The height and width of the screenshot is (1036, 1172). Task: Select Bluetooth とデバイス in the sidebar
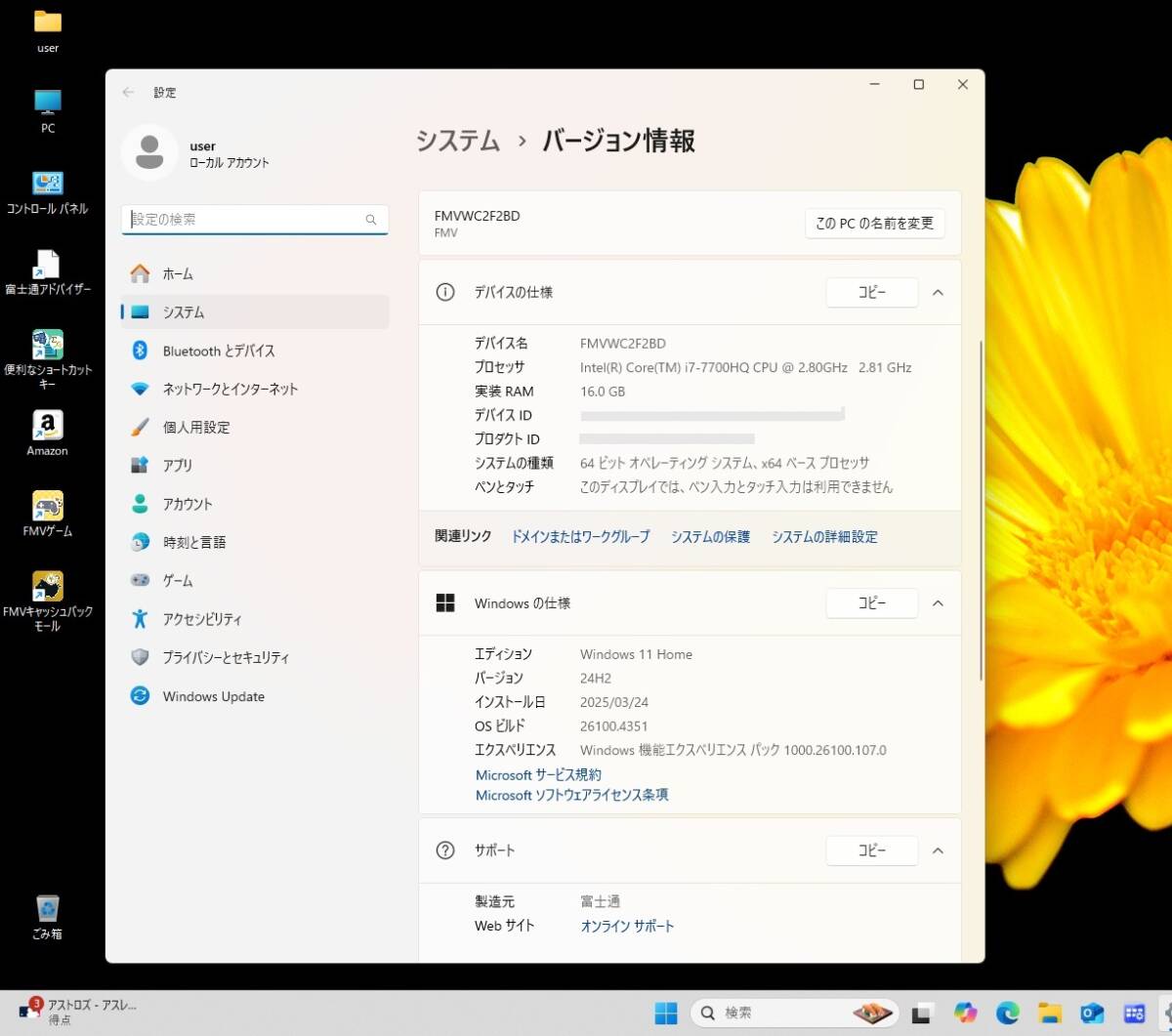point(219,351)
